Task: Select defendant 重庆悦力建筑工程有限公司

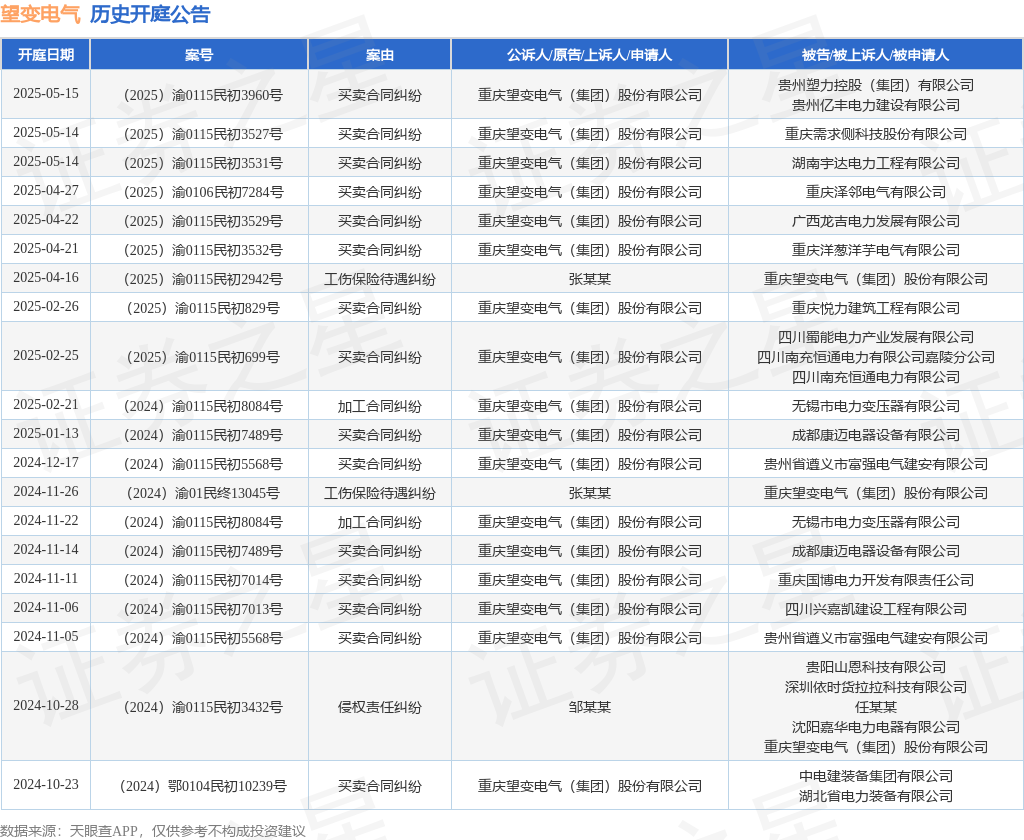Action: [x=876, y=308]
